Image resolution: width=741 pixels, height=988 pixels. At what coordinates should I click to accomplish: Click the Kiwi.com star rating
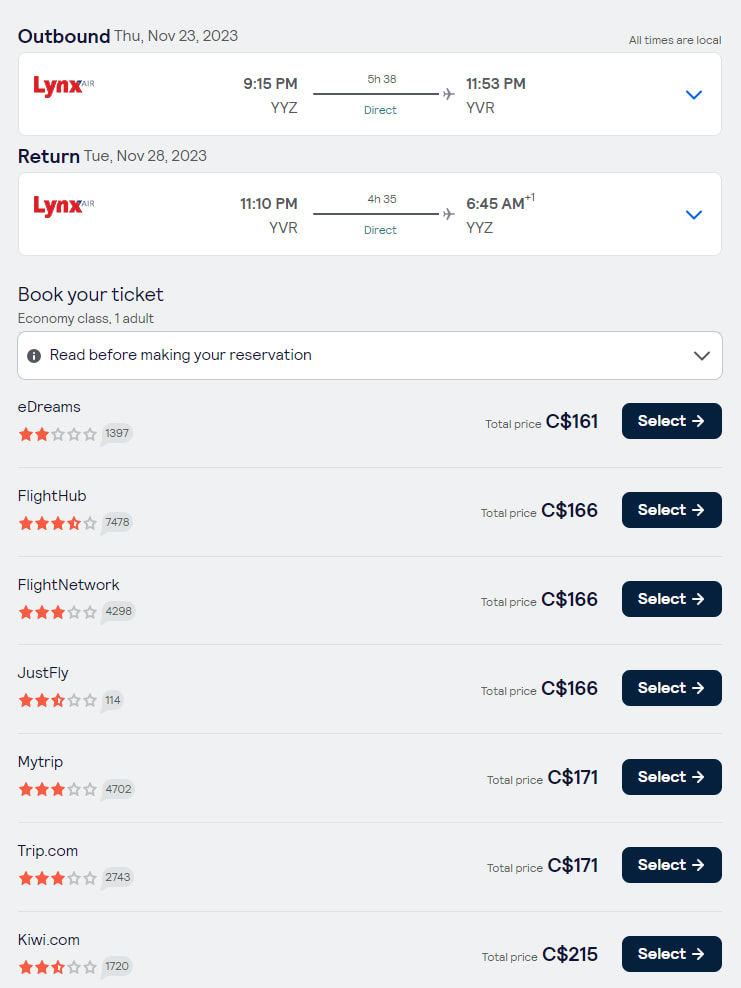coord(57,967)
